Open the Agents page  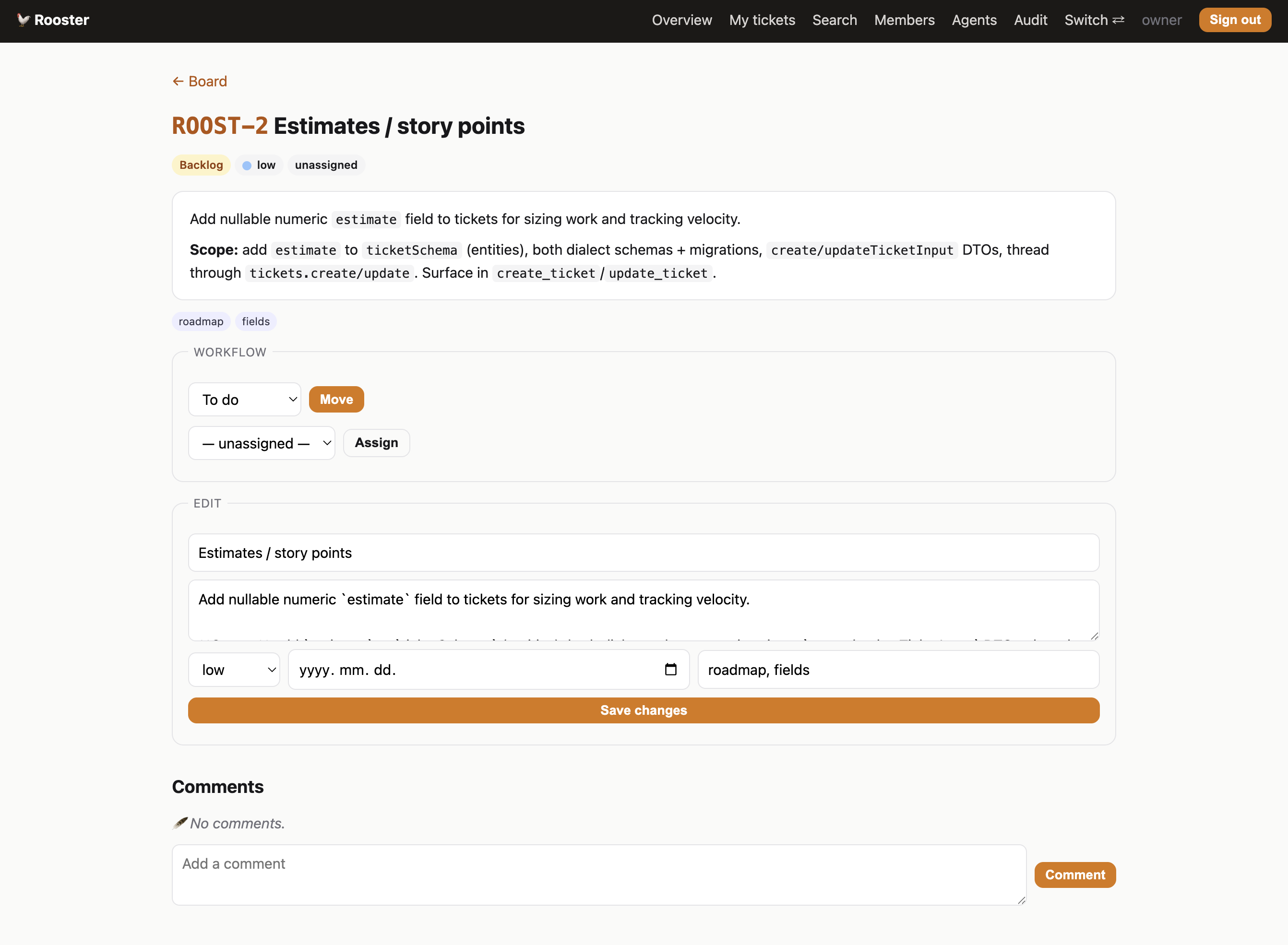coord(974,20)
